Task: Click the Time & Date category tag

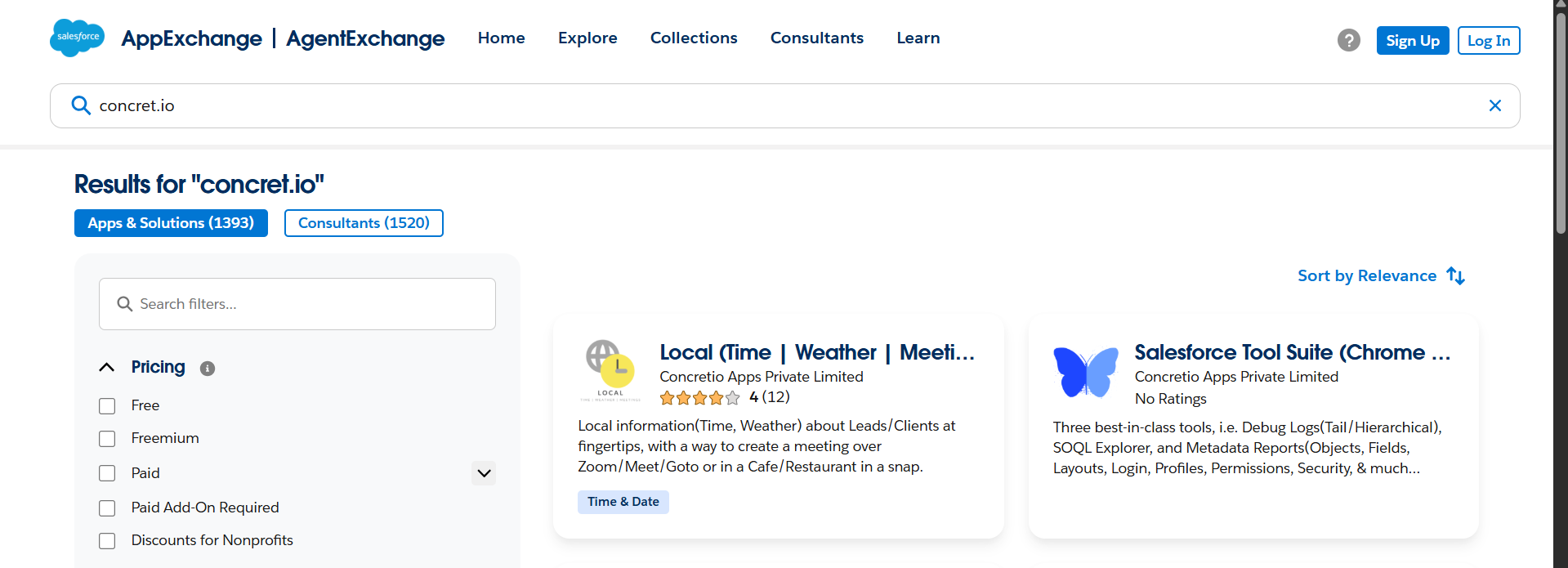Action: tap(623, 502)
